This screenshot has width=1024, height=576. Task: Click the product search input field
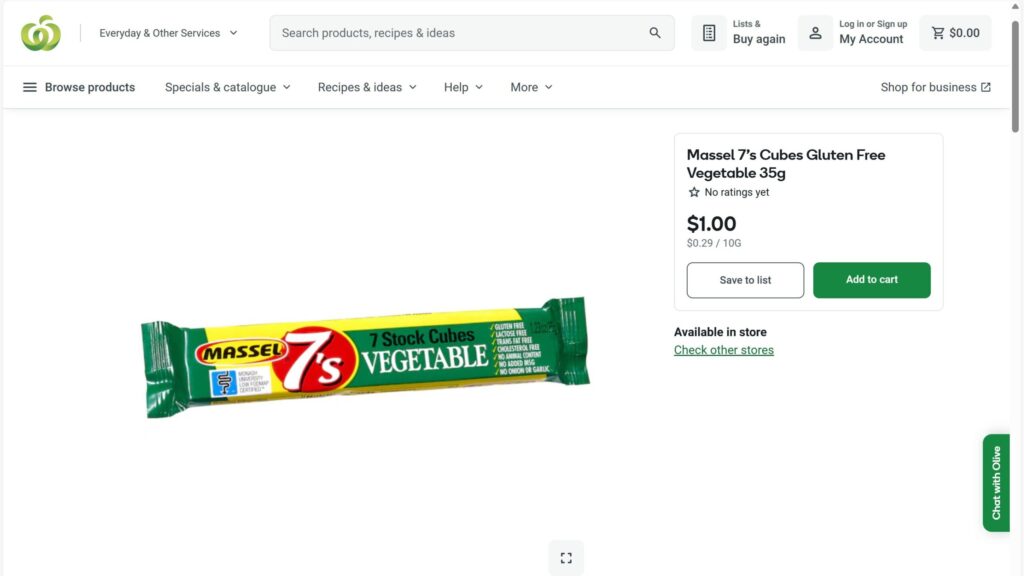(460, 33)
